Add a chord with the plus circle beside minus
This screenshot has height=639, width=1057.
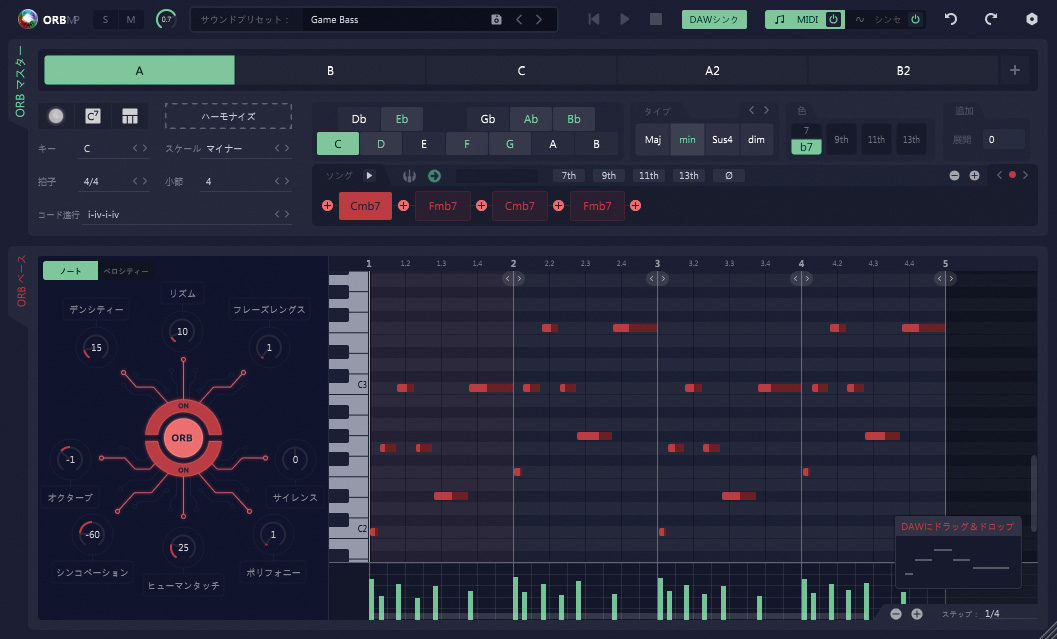coord(974,175)
